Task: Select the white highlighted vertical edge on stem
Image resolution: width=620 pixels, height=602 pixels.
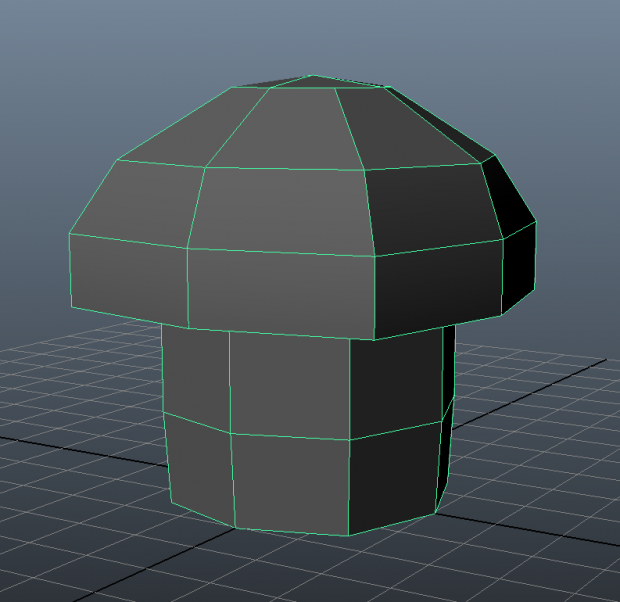Action: click(230, 380)
